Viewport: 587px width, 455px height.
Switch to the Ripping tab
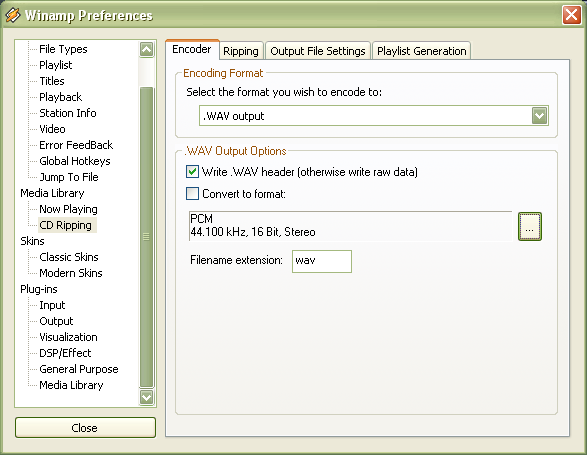pos(241,51)
